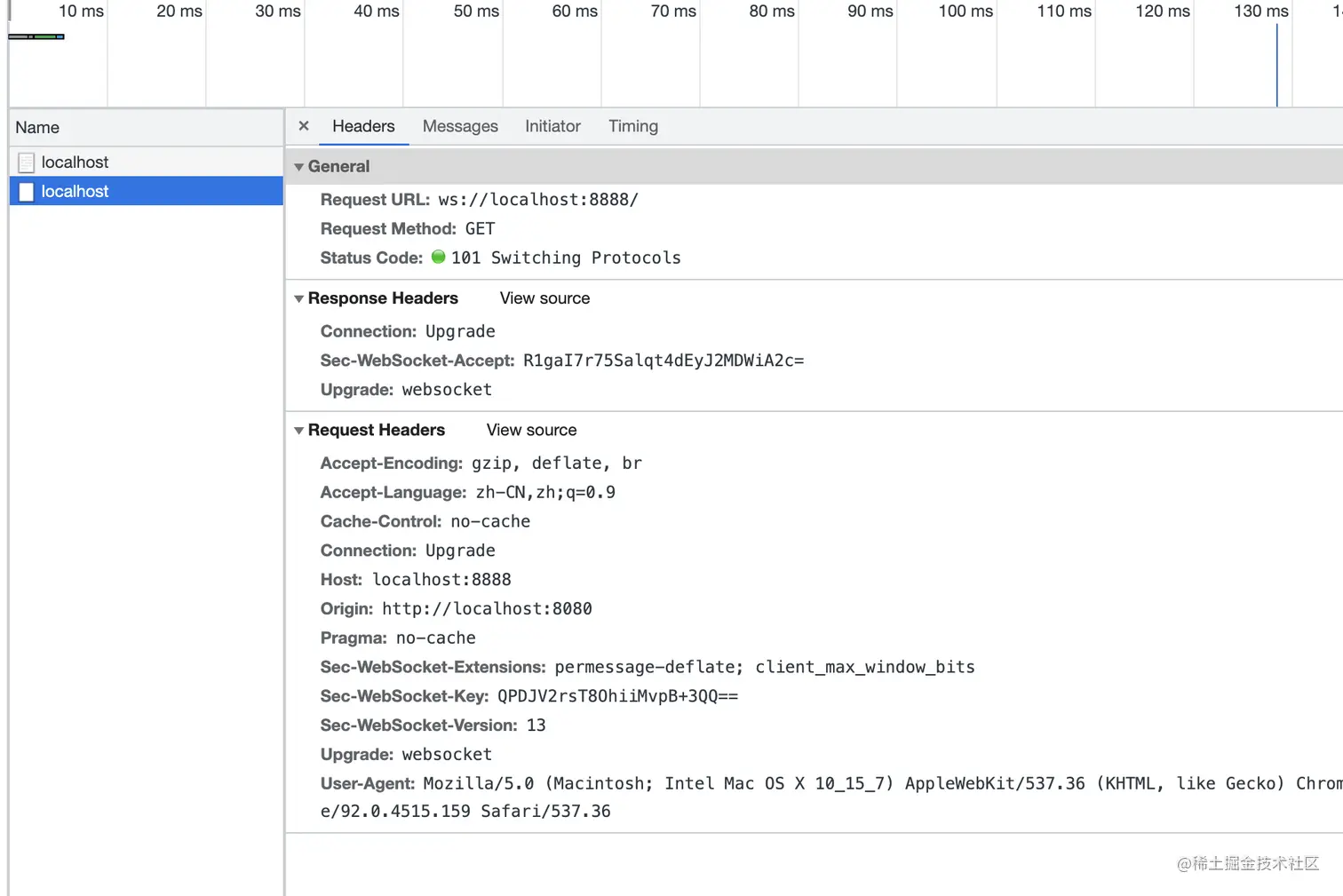Click the Host value localhost:8888
The height and width of the screenshot is (896, 1343).
(x=441, y=580)
